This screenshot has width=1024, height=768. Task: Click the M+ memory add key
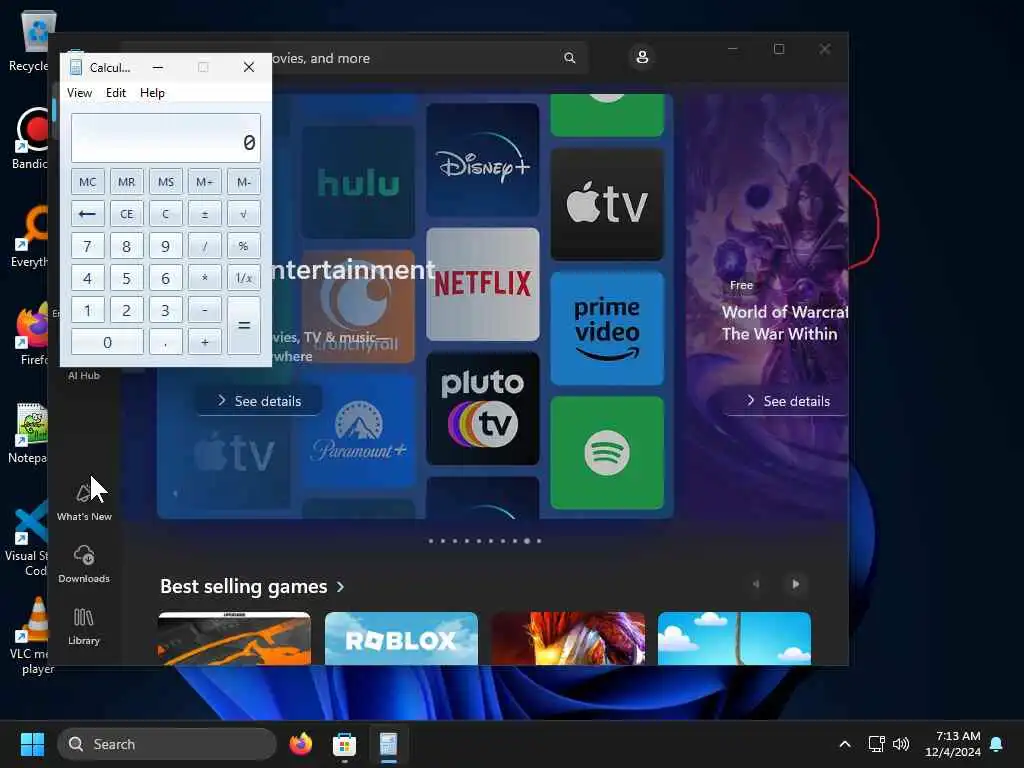click(204, 182)
